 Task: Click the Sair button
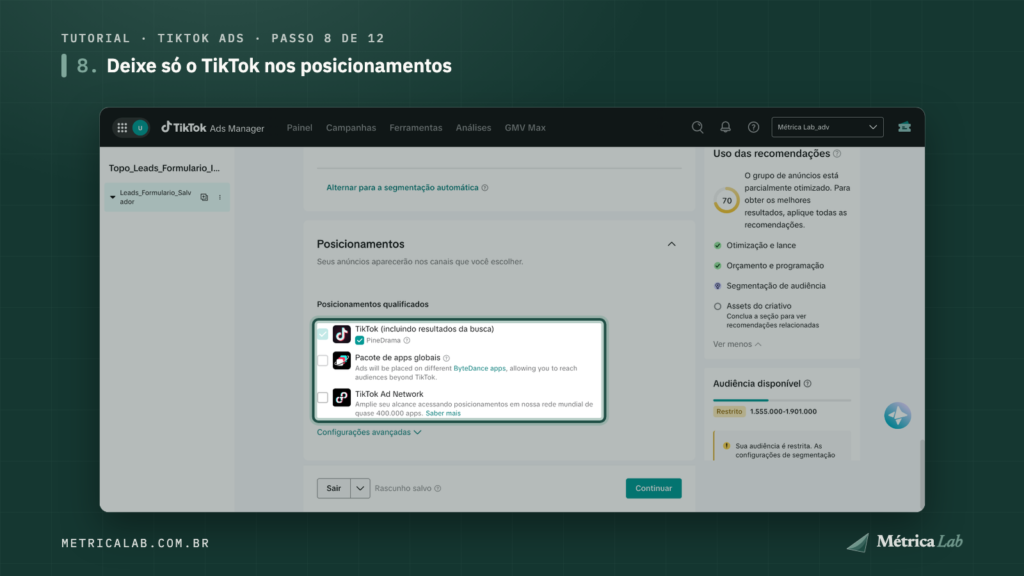[x=334, y=488]
